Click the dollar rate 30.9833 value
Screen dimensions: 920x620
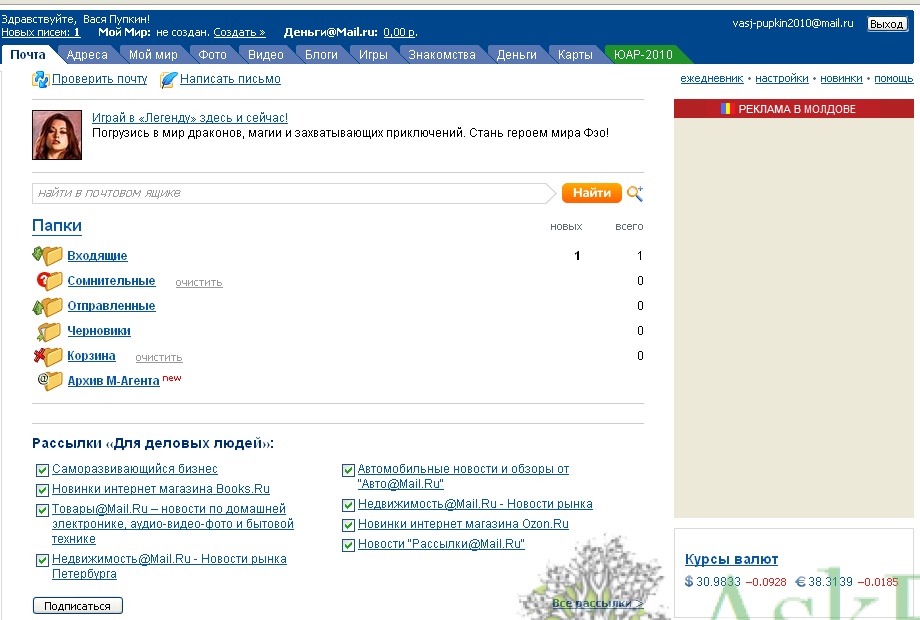coord(718,582)
